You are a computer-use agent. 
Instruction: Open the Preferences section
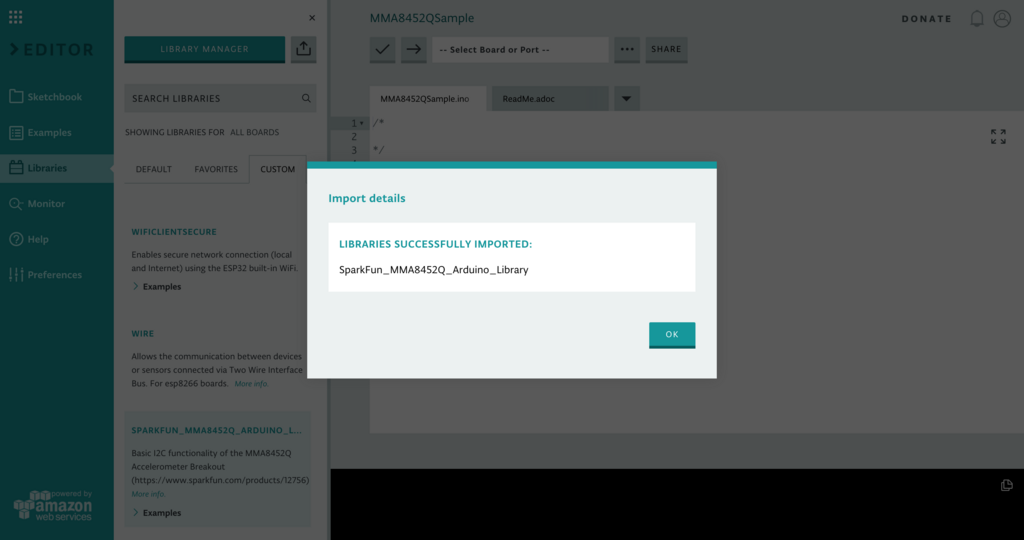45,275
